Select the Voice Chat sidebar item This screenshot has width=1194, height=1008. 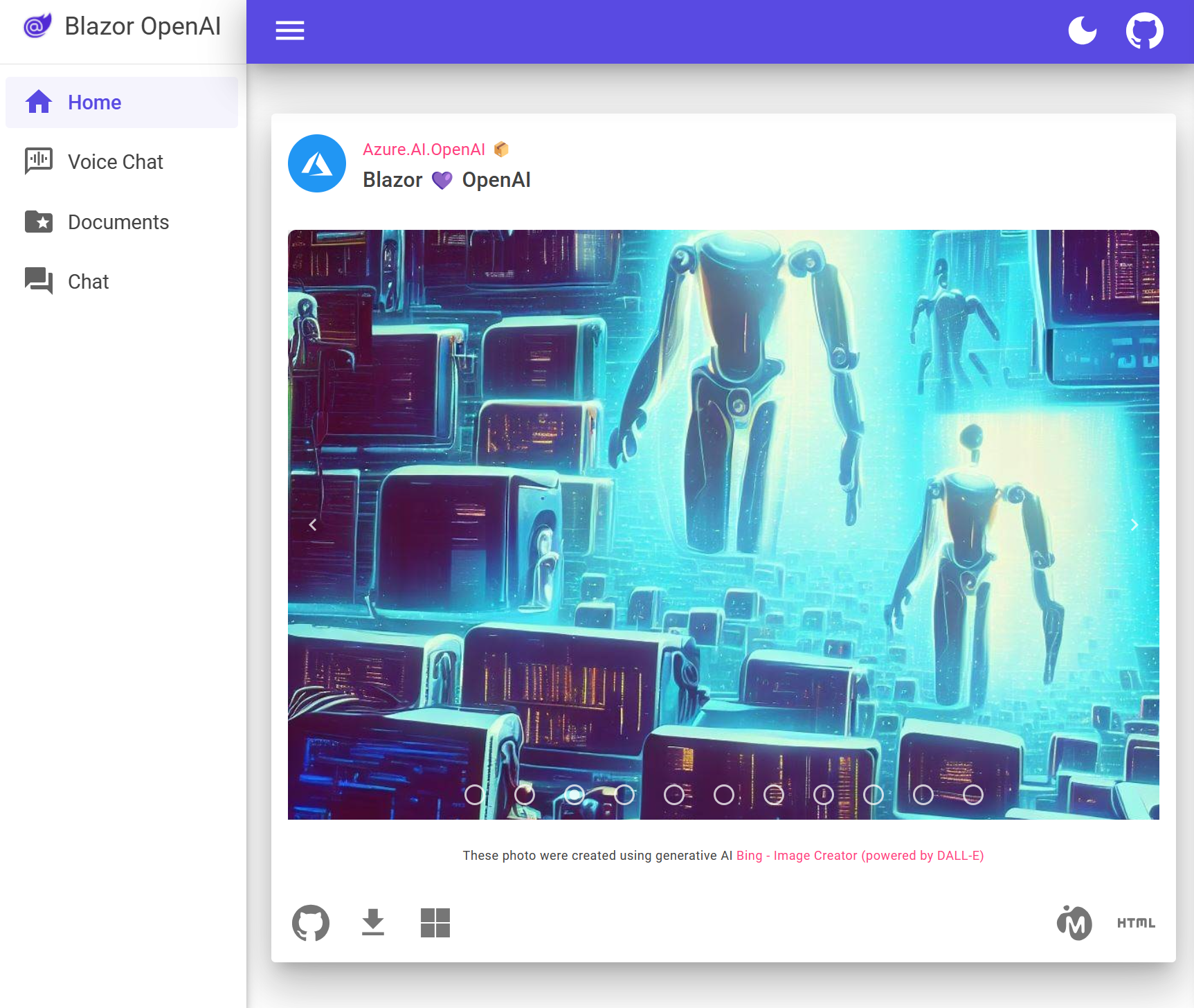point(115,161)
